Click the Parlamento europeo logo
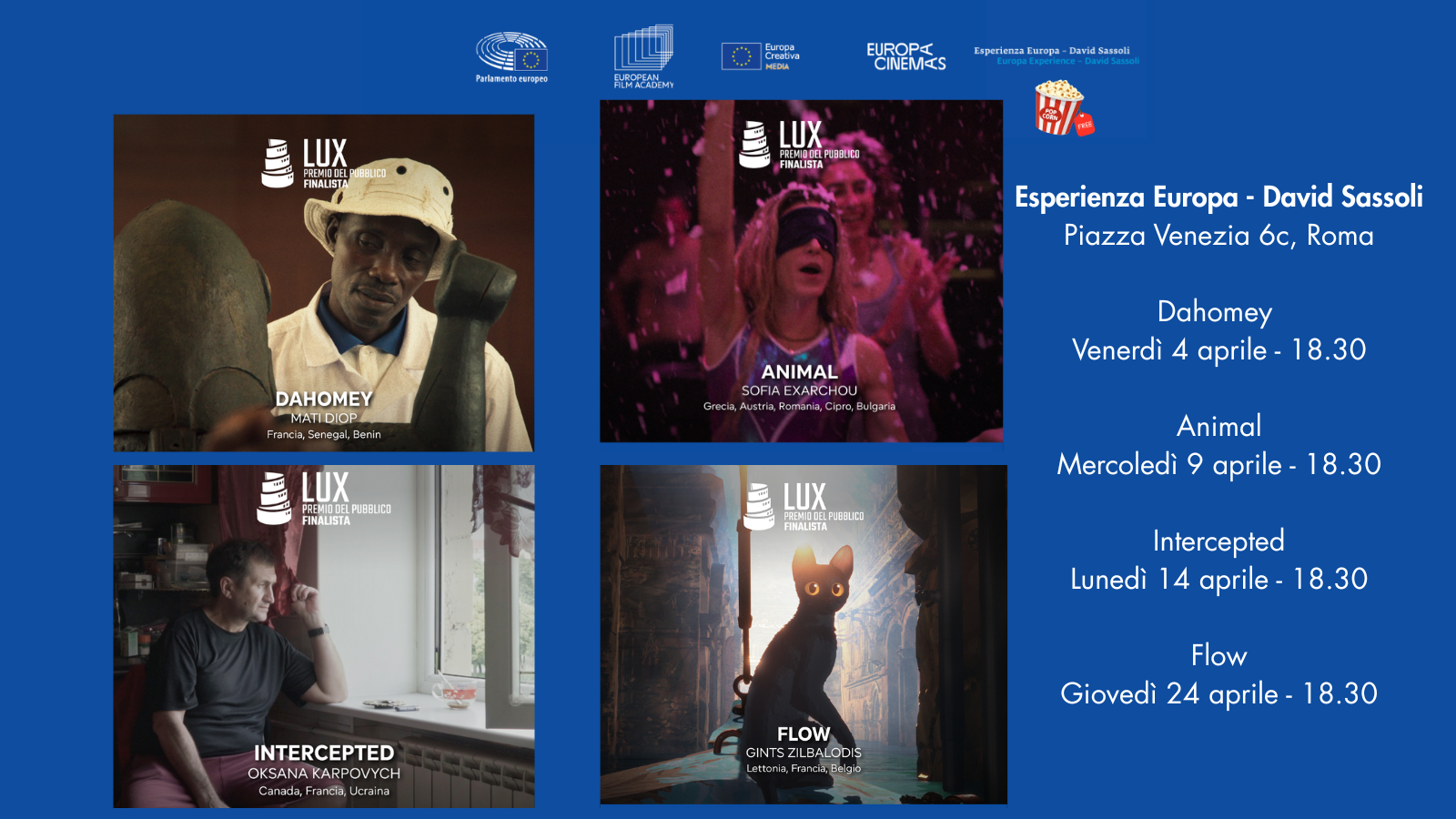This screenshot has height=819, width=1456. click(511, 57)
